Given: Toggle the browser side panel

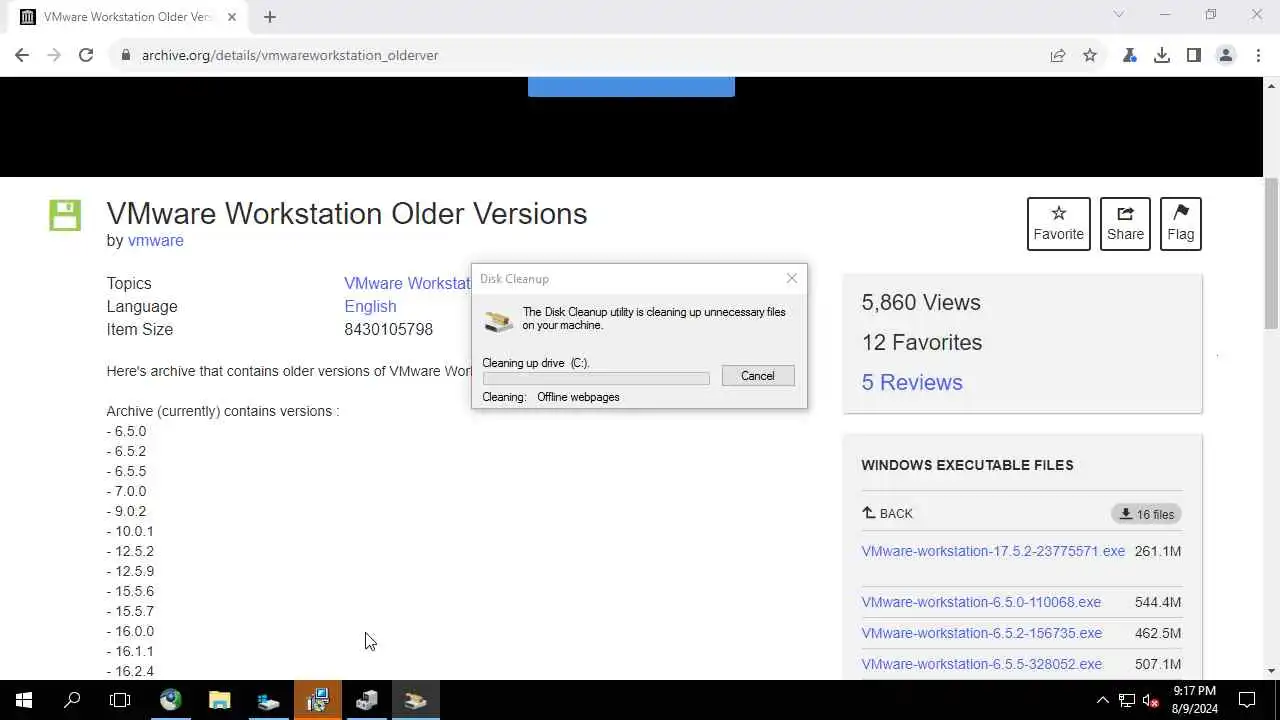Looking at the screenshot, I should click(1194, 55).
